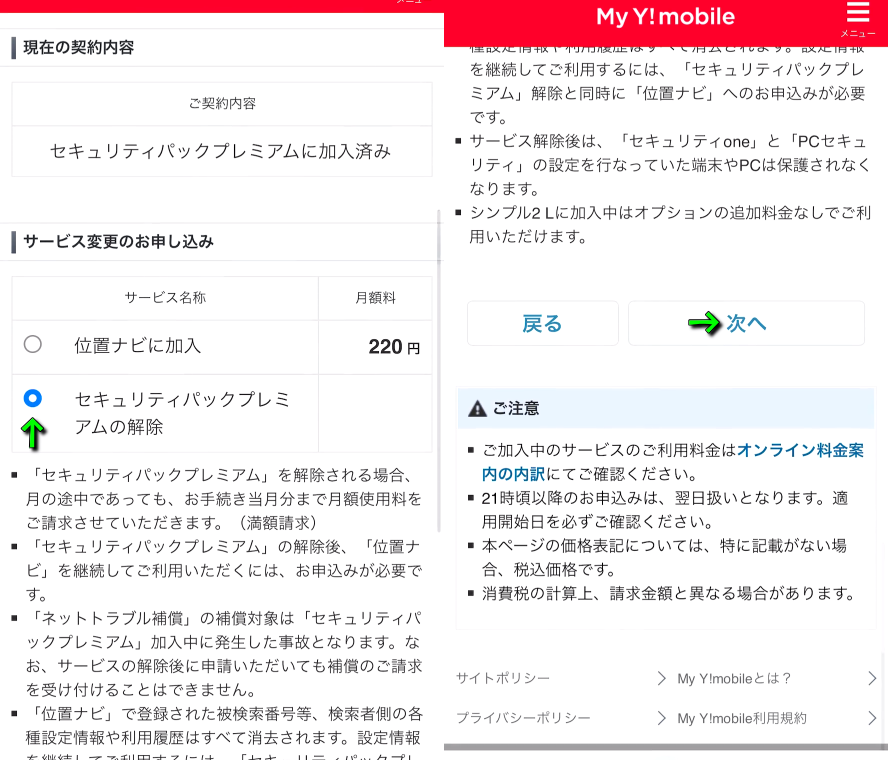Open the プライバシーポリシー footer link
The image size is (888, 760).
(x=523, y=718)
